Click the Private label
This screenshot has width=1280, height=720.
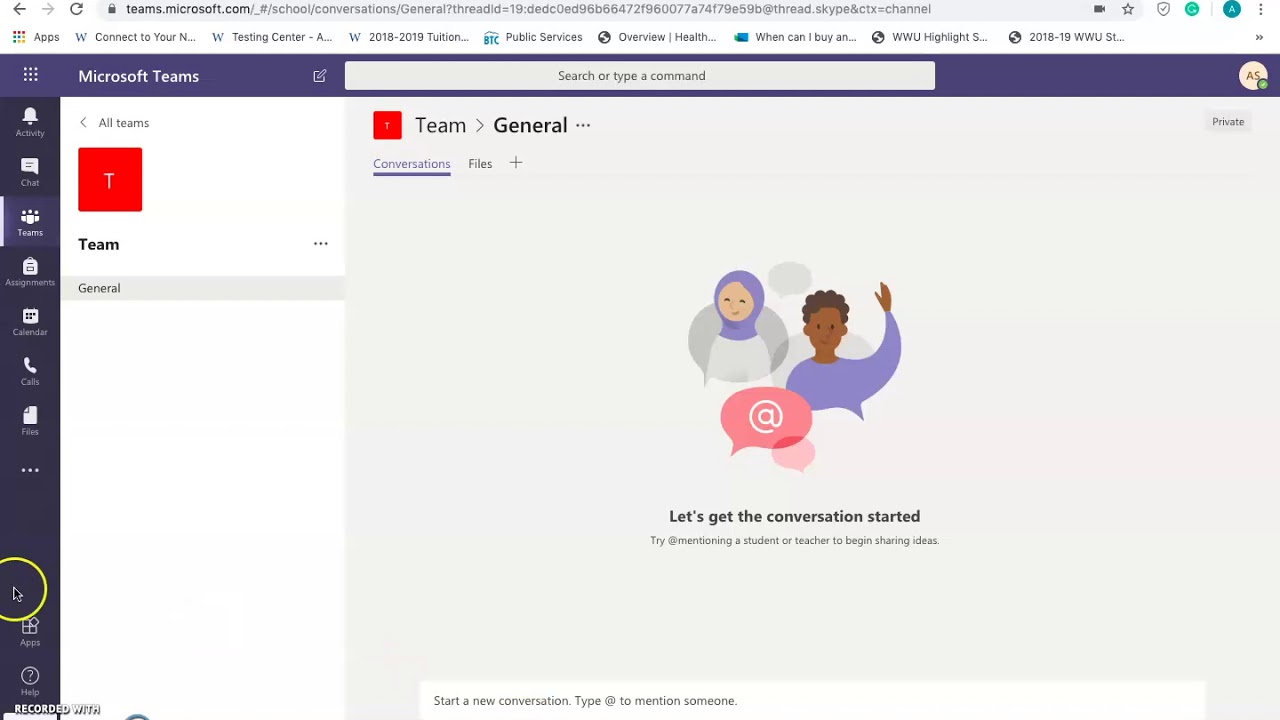tap(1228, 122)
